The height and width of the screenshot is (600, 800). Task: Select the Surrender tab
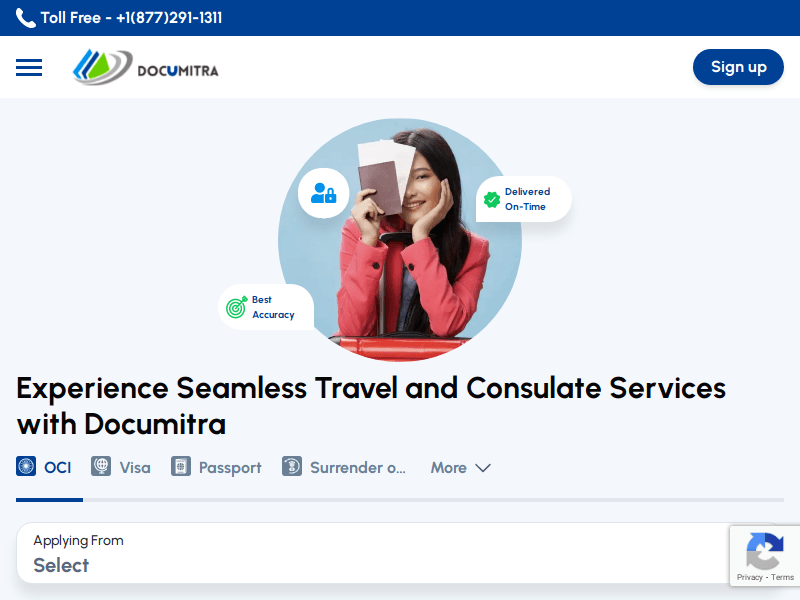point(357,468)
